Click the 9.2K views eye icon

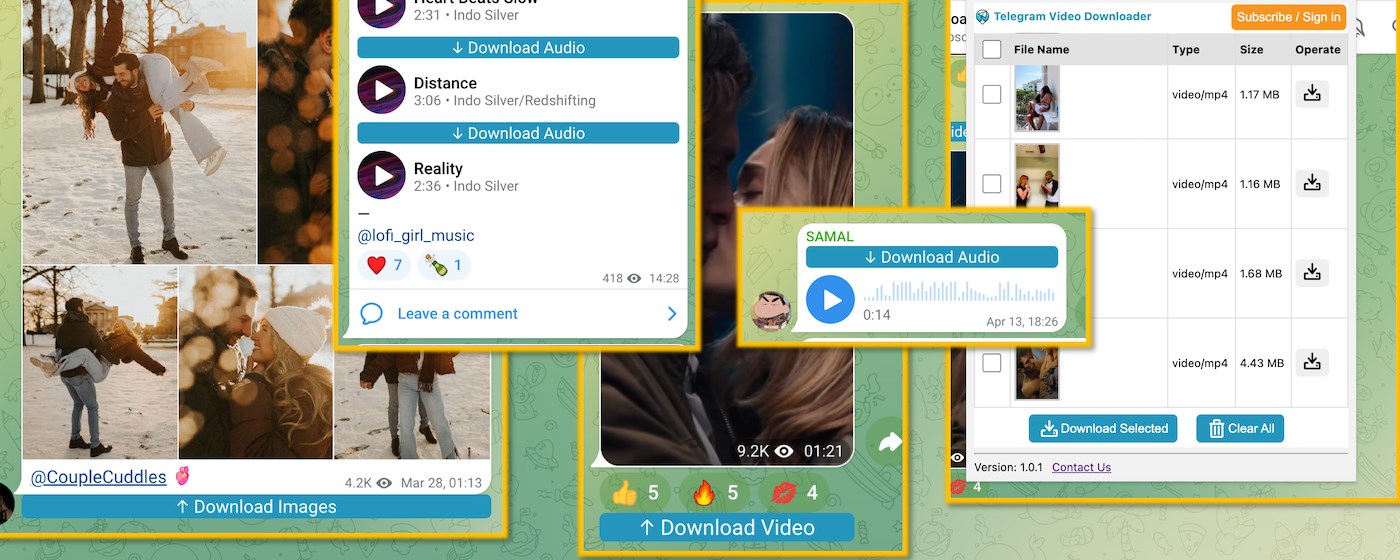click(785, 451)
